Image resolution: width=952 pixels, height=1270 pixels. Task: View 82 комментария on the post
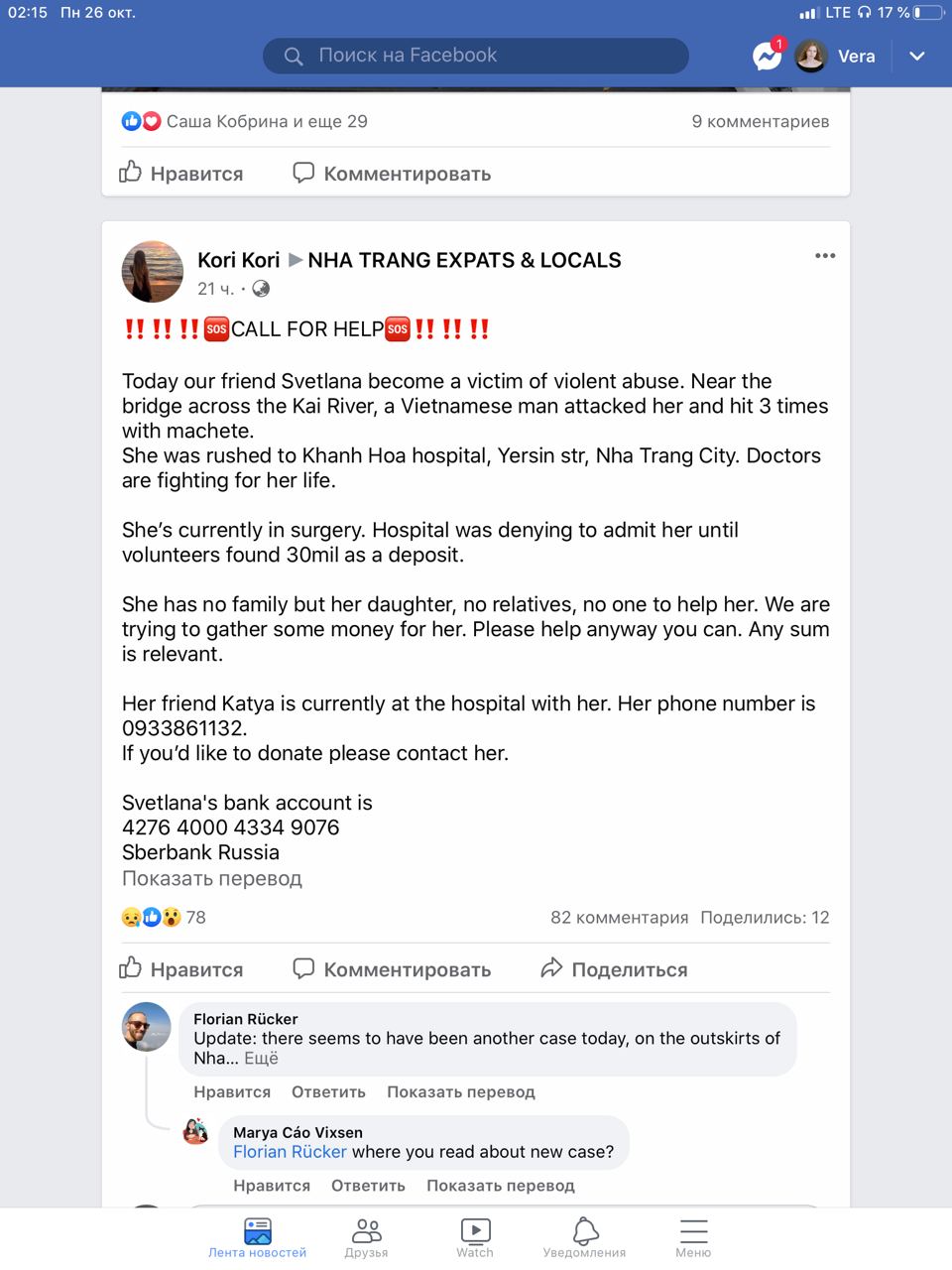click(x=620, y=917)
